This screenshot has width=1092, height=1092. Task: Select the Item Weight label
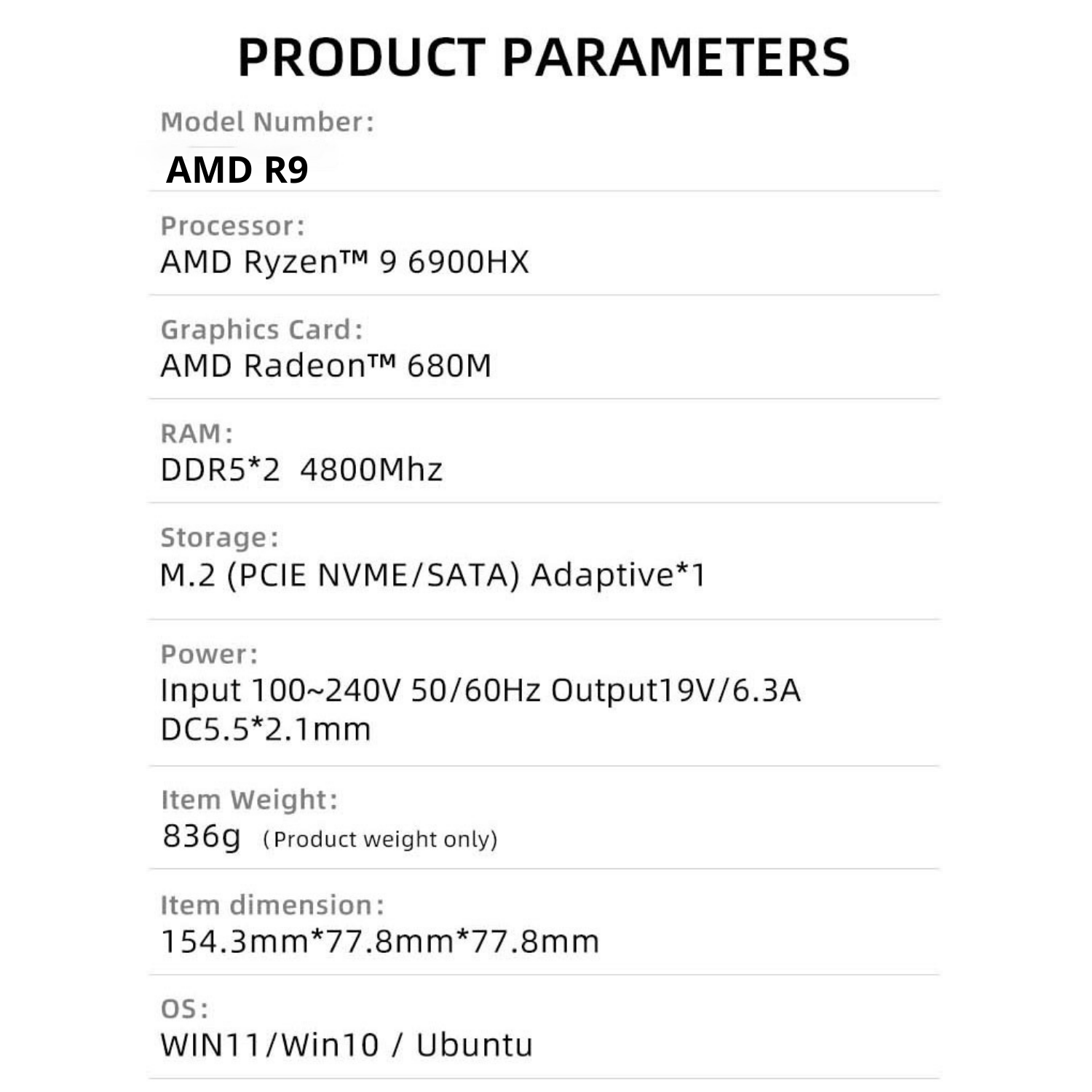[250, 799]
